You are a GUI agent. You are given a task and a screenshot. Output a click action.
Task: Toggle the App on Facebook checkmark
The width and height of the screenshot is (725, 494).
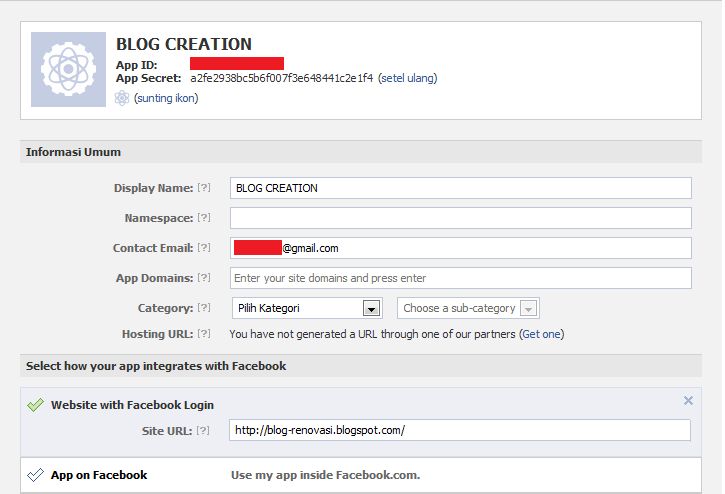(x=35, y=475)
